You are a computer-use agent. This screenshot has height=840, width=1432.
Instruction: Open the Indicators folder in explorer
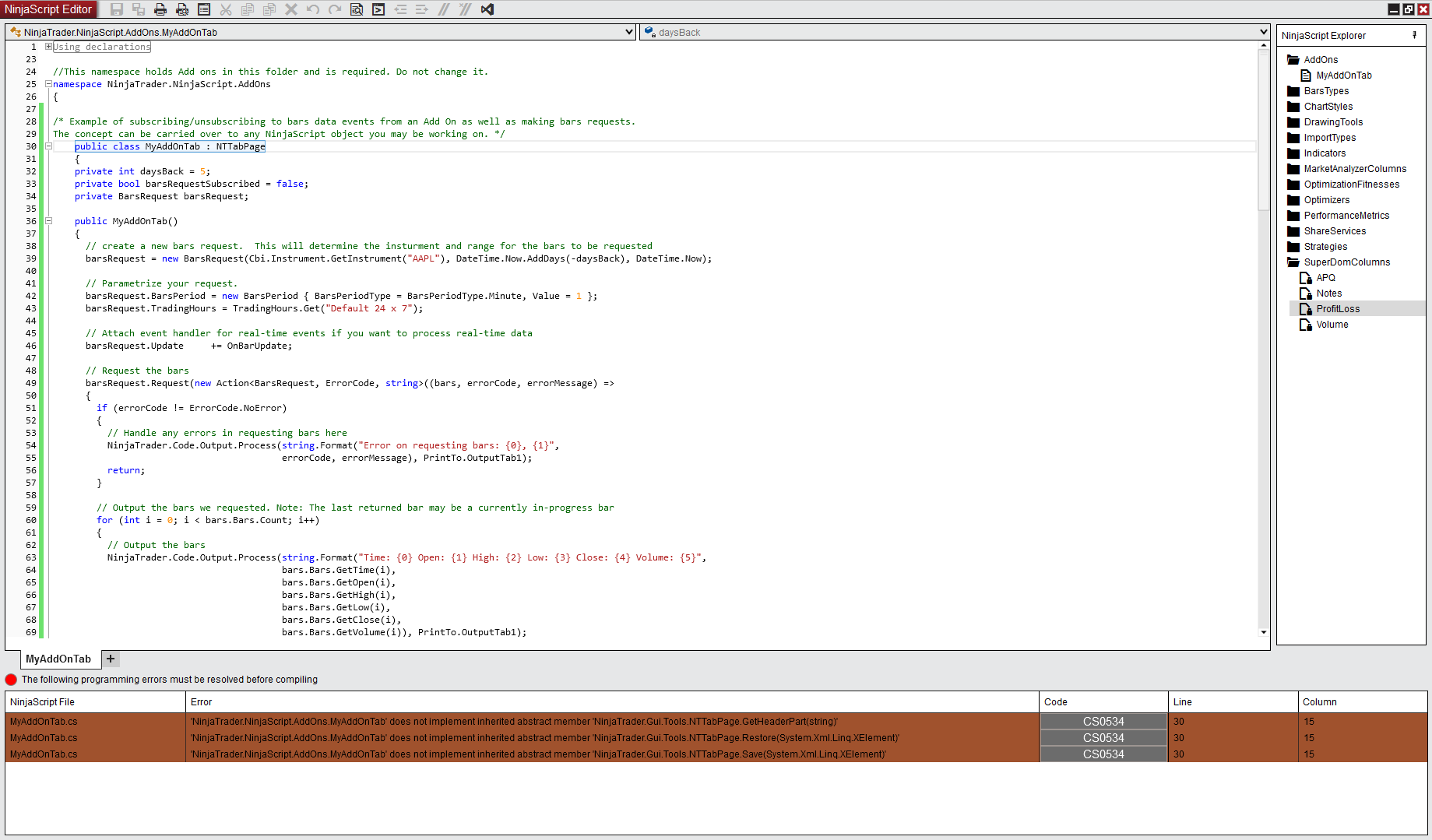coord(1324,153)
